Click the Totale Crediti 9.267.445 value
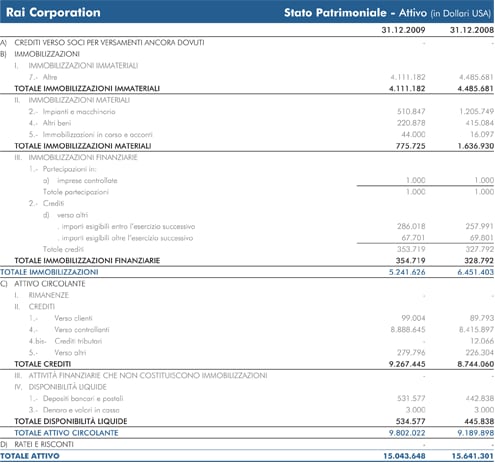 coord(407,364)
